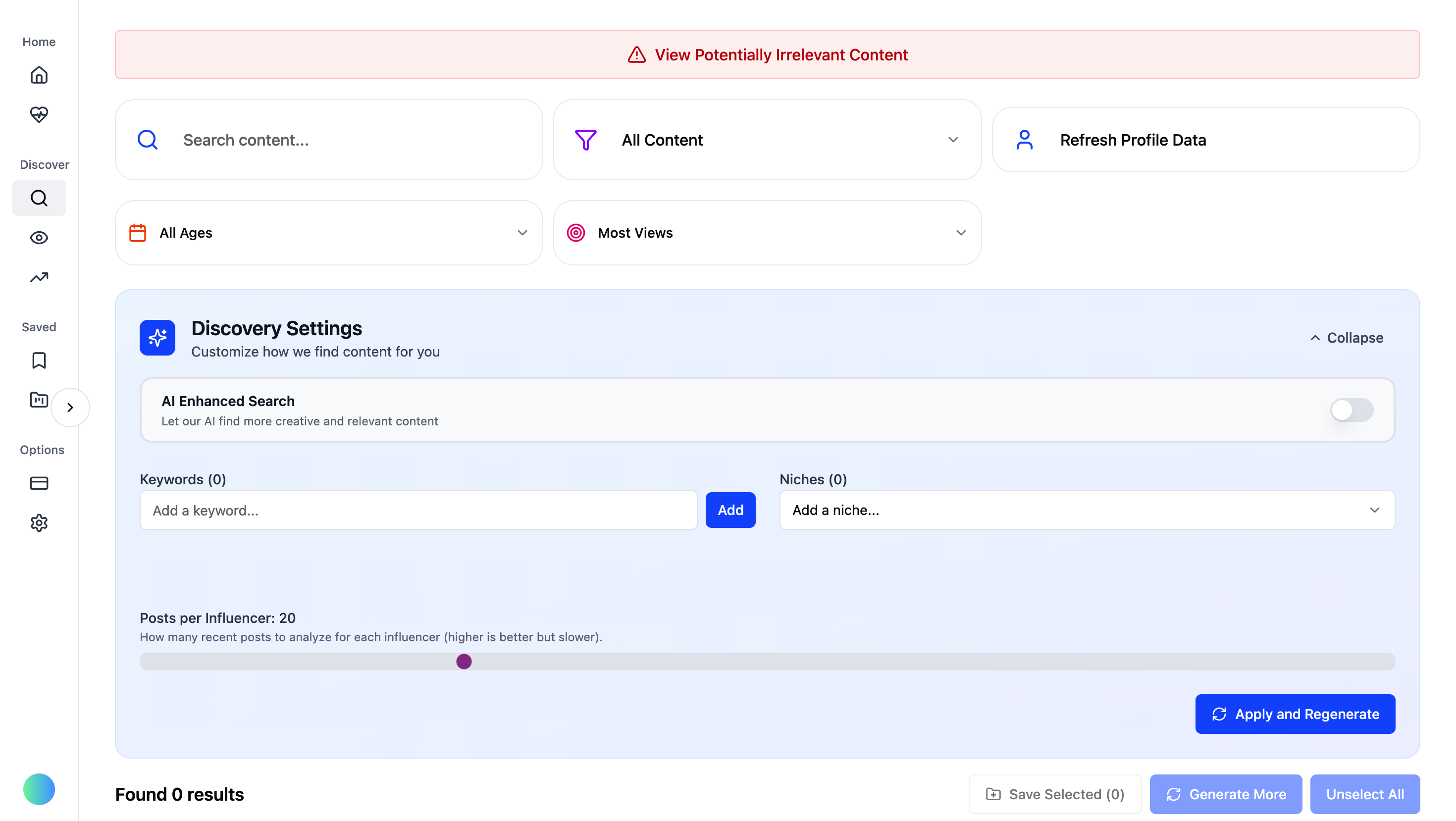Viewport: 1456px width, 821px height.
Task: Click the 'Keywords (0)' label
Action: coord(183,479)
